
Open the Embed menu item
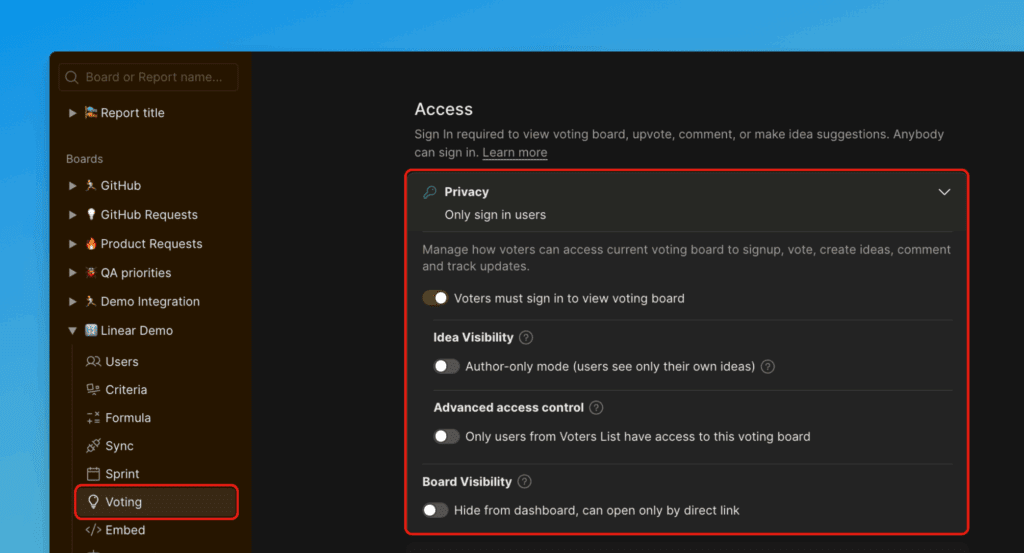point(126,530)
